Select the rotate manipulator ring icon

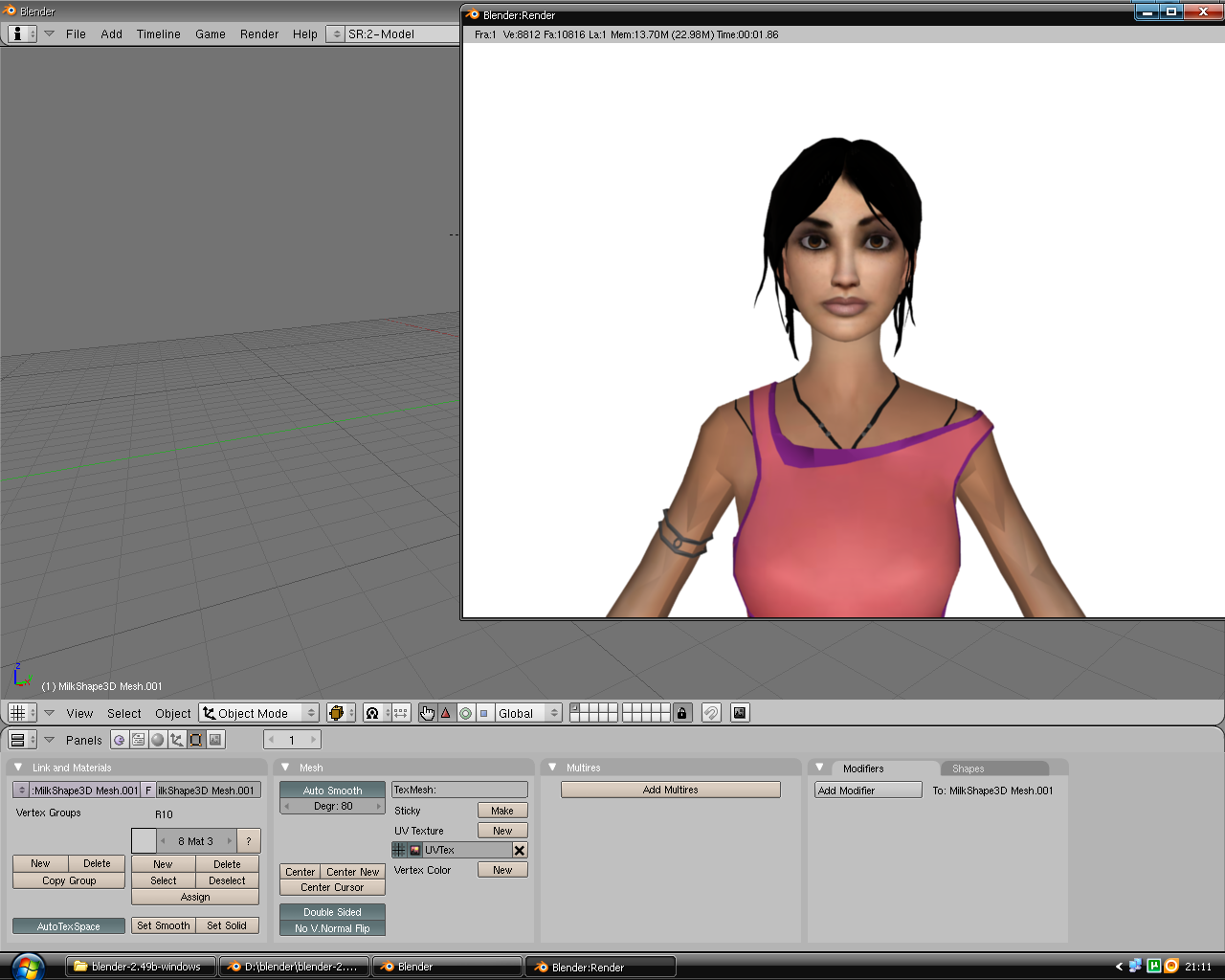(466, 713)
